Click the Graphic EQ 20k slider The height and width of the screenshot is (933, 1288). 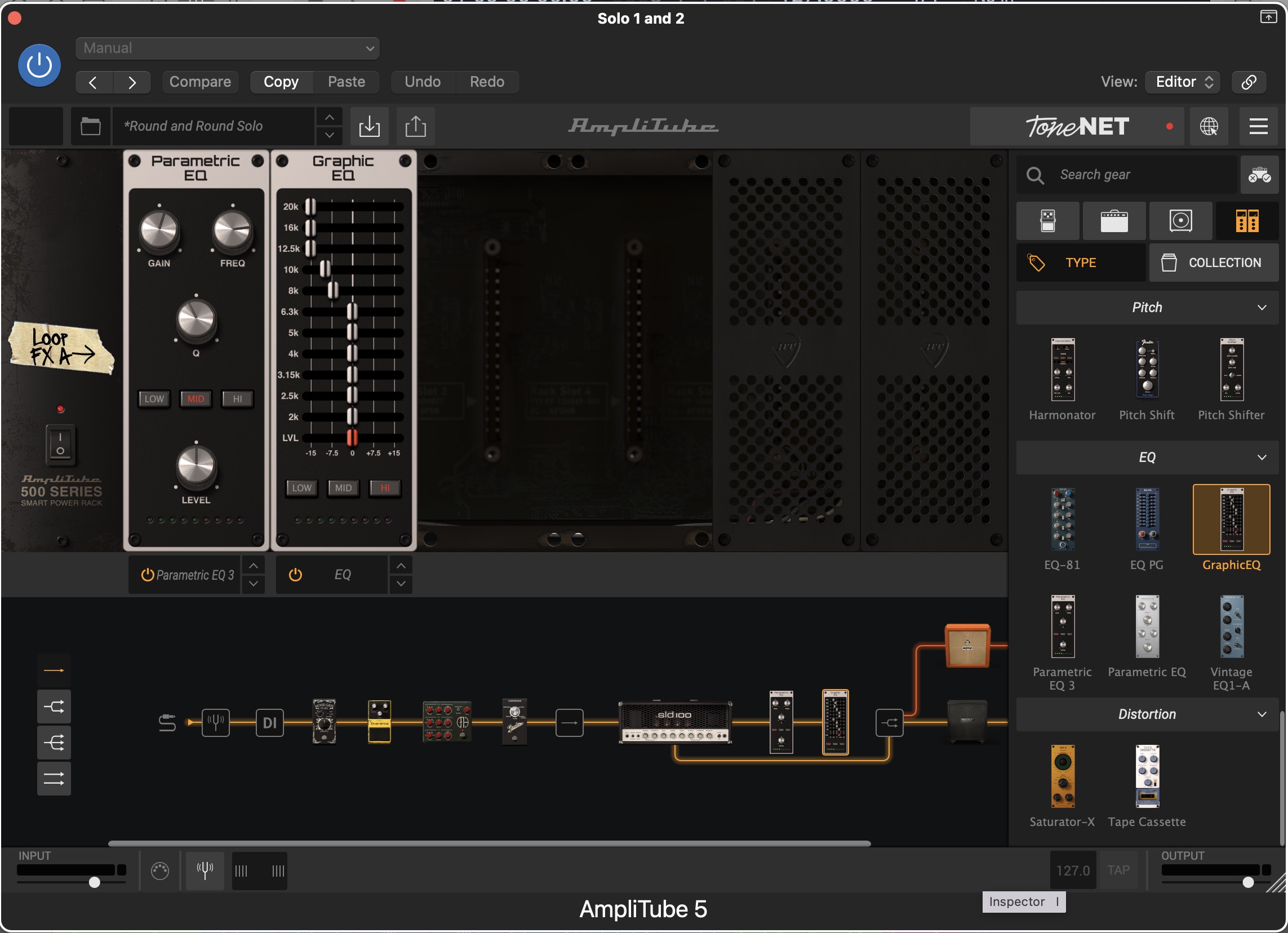click(310, 207)
